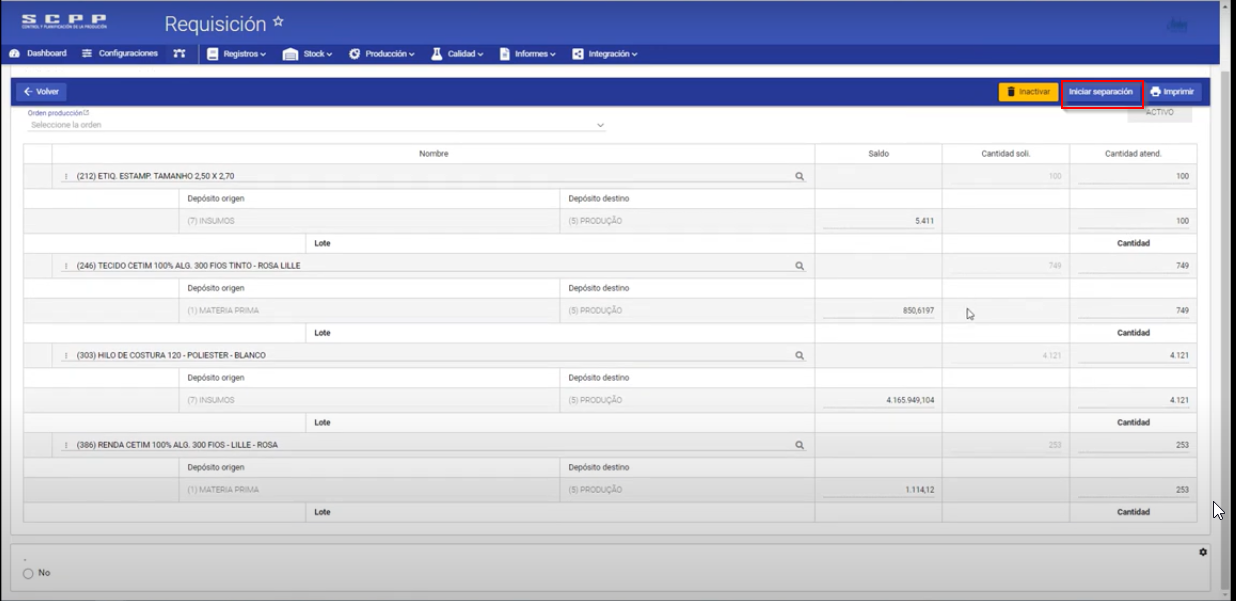
Task: Click the Registros icon in the nav bar
Action: click(213, 54)
